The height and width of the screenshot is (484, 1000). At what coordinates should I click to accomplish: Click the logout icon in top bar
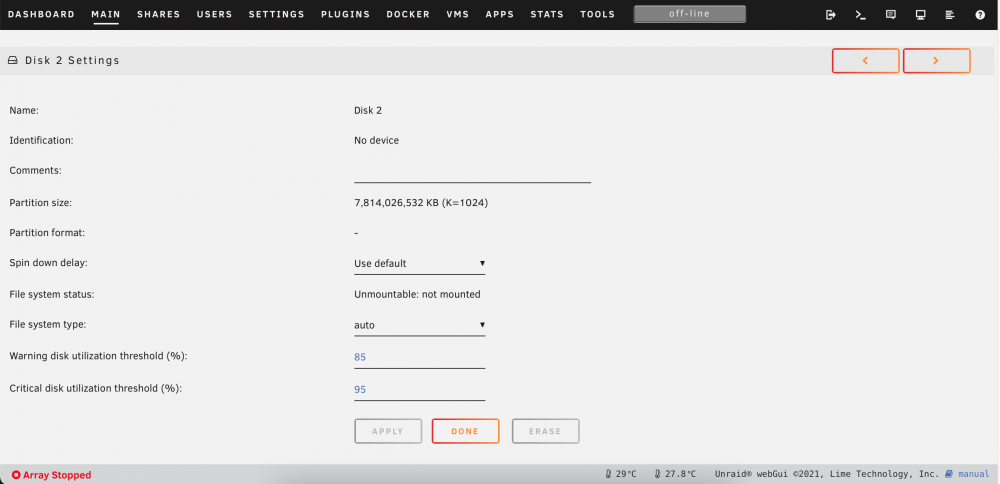pyautogui.click(x=830, y=15)
